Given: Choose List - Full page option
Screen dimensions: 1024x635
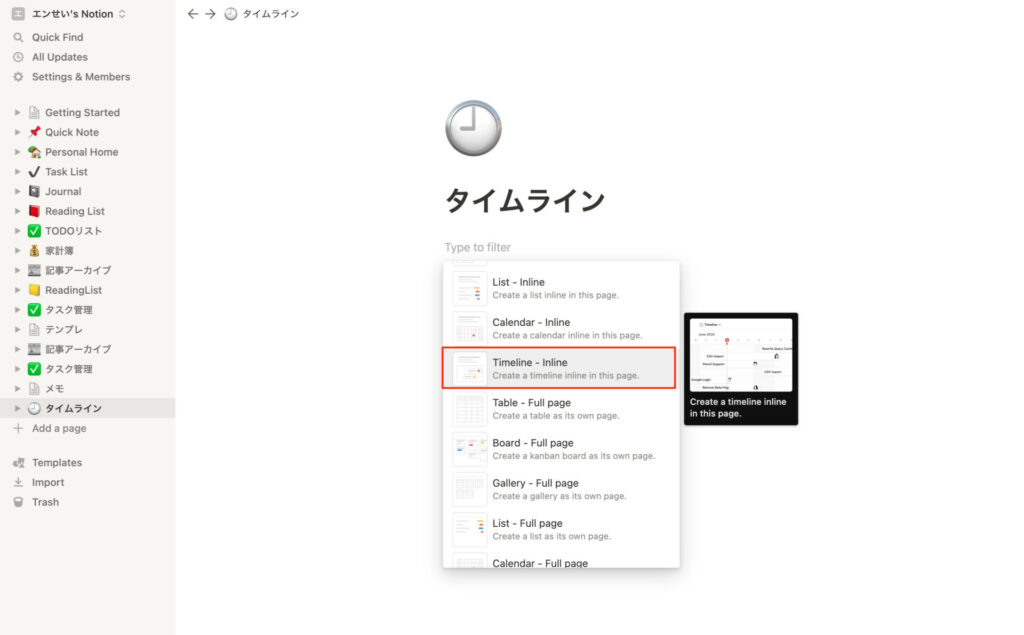Looking at the screenshot, I should [x=561, y=529].
